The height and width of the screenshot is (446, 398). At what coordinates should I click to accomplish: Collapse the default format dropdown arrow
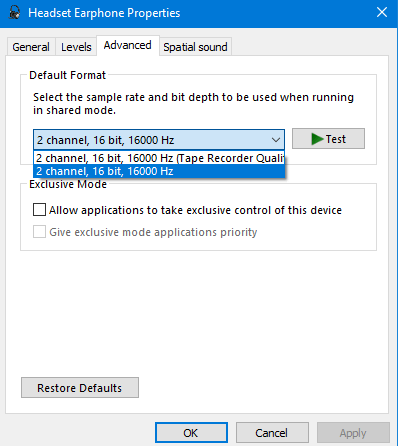pyautogui.click(x=276, y=140)
